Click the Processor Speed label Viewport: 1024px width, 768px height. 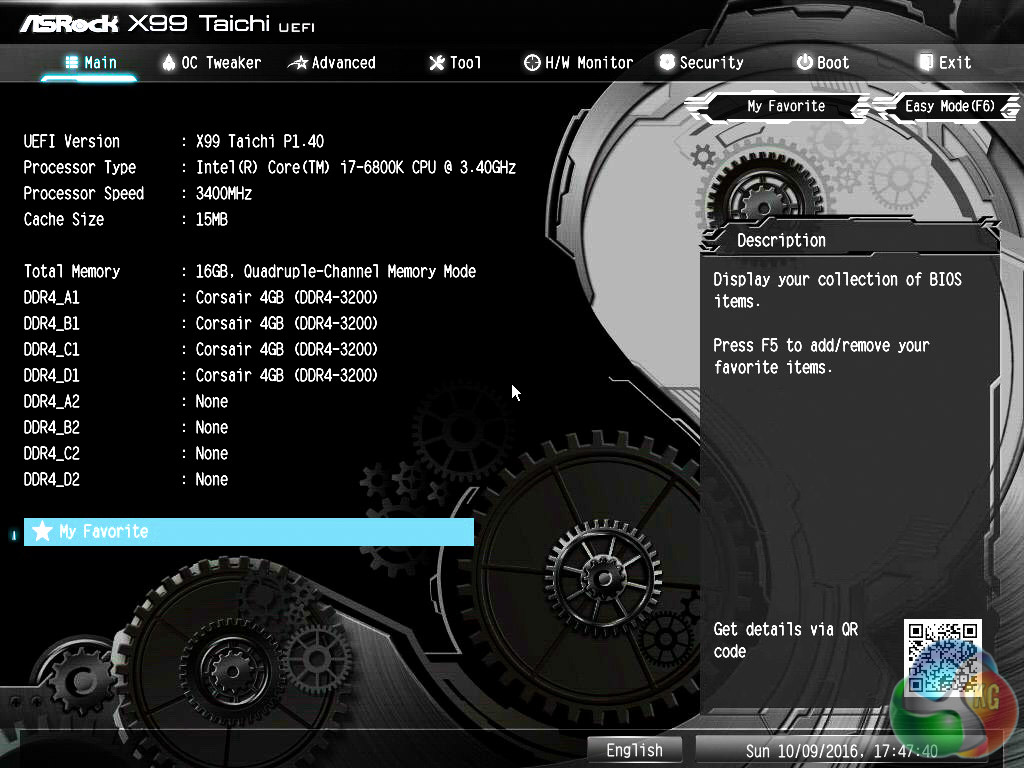[84, 193]
